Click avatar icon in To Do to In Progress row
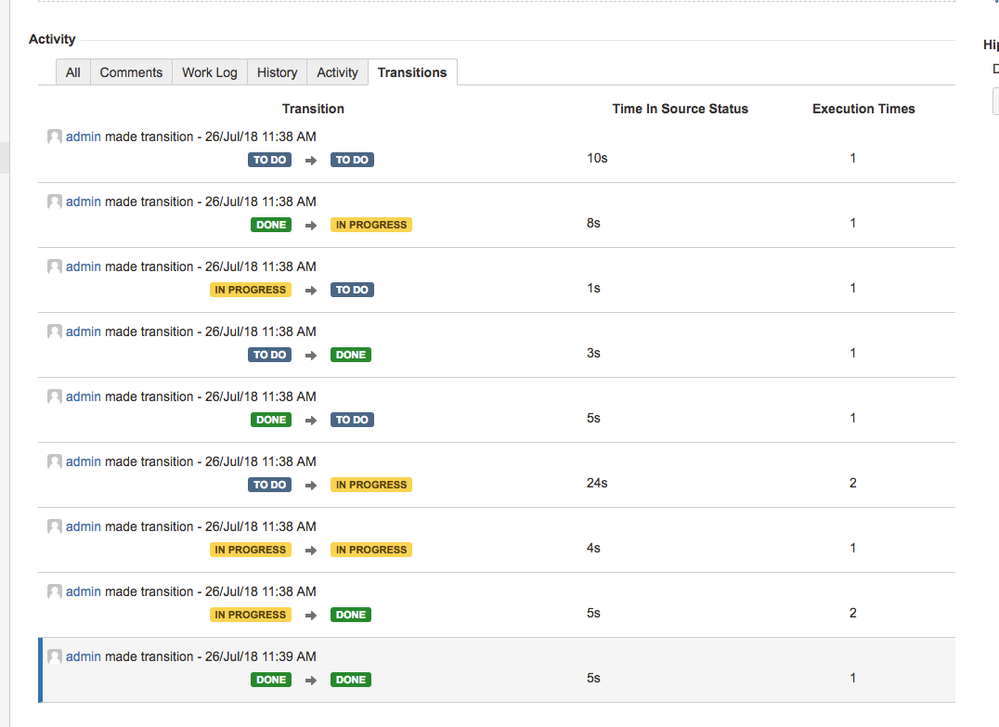 [54, 461]
